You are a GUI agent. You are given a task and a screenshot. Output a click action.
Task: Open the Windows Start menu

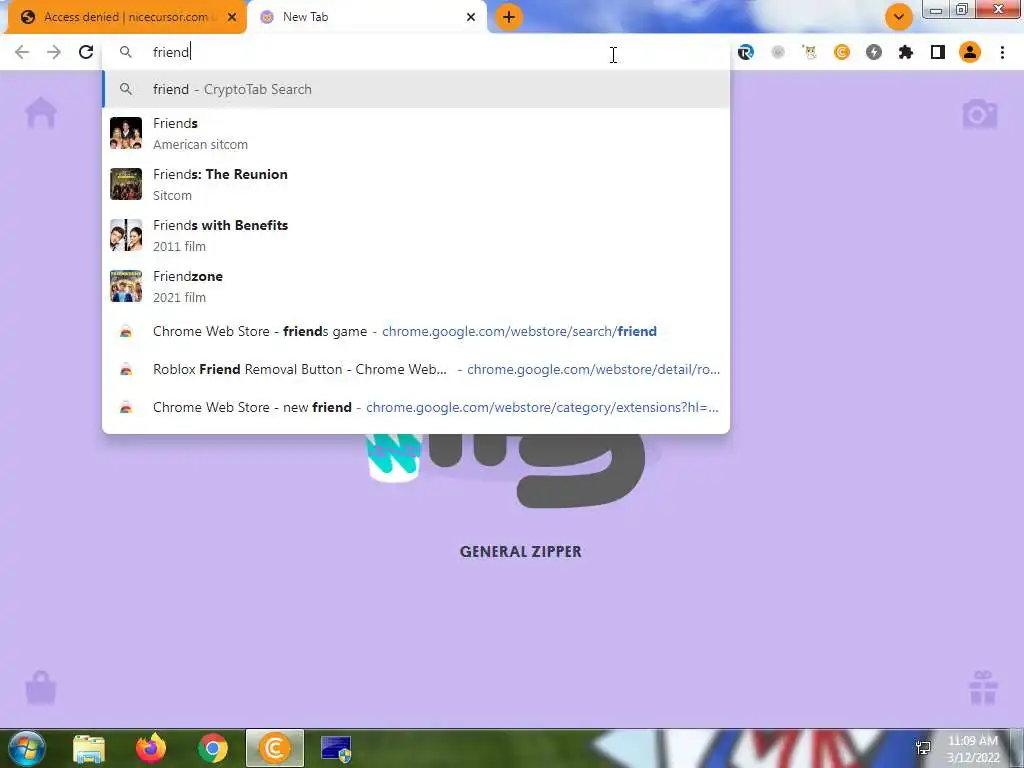point(27,748)
